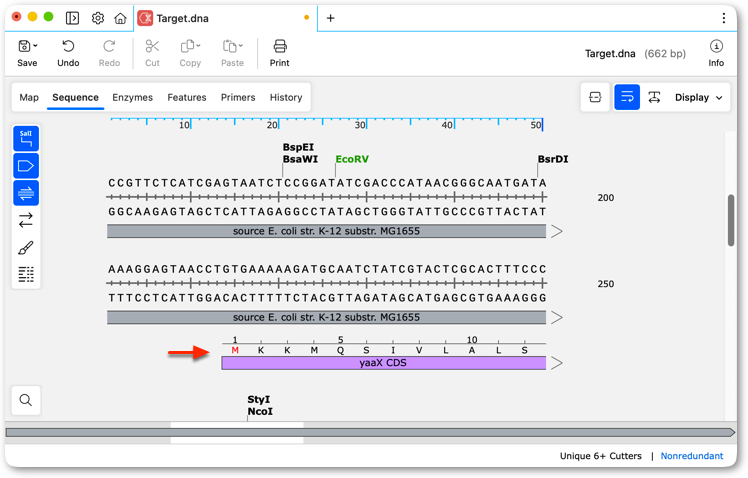Click the reverse complement arrows icon
748x478 pixels.
[26, 220]
